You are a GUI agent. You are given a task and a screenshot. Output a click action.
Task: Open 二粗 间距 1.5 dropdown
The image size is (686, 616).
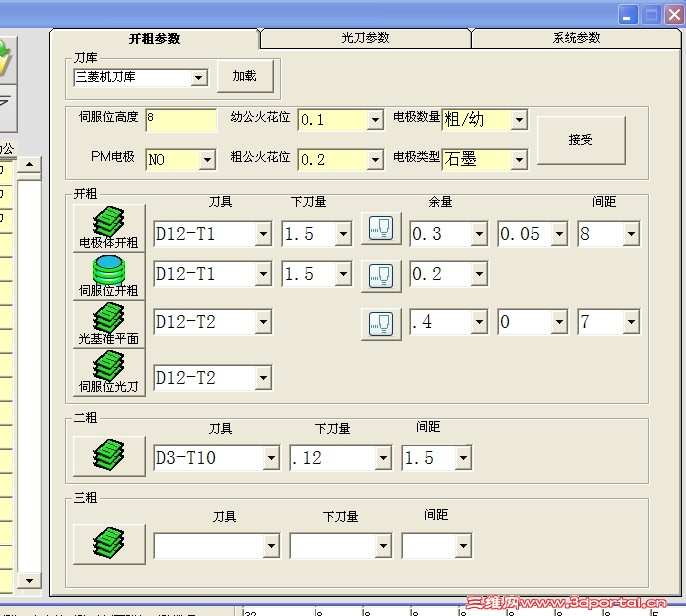(x=463, y=458)
